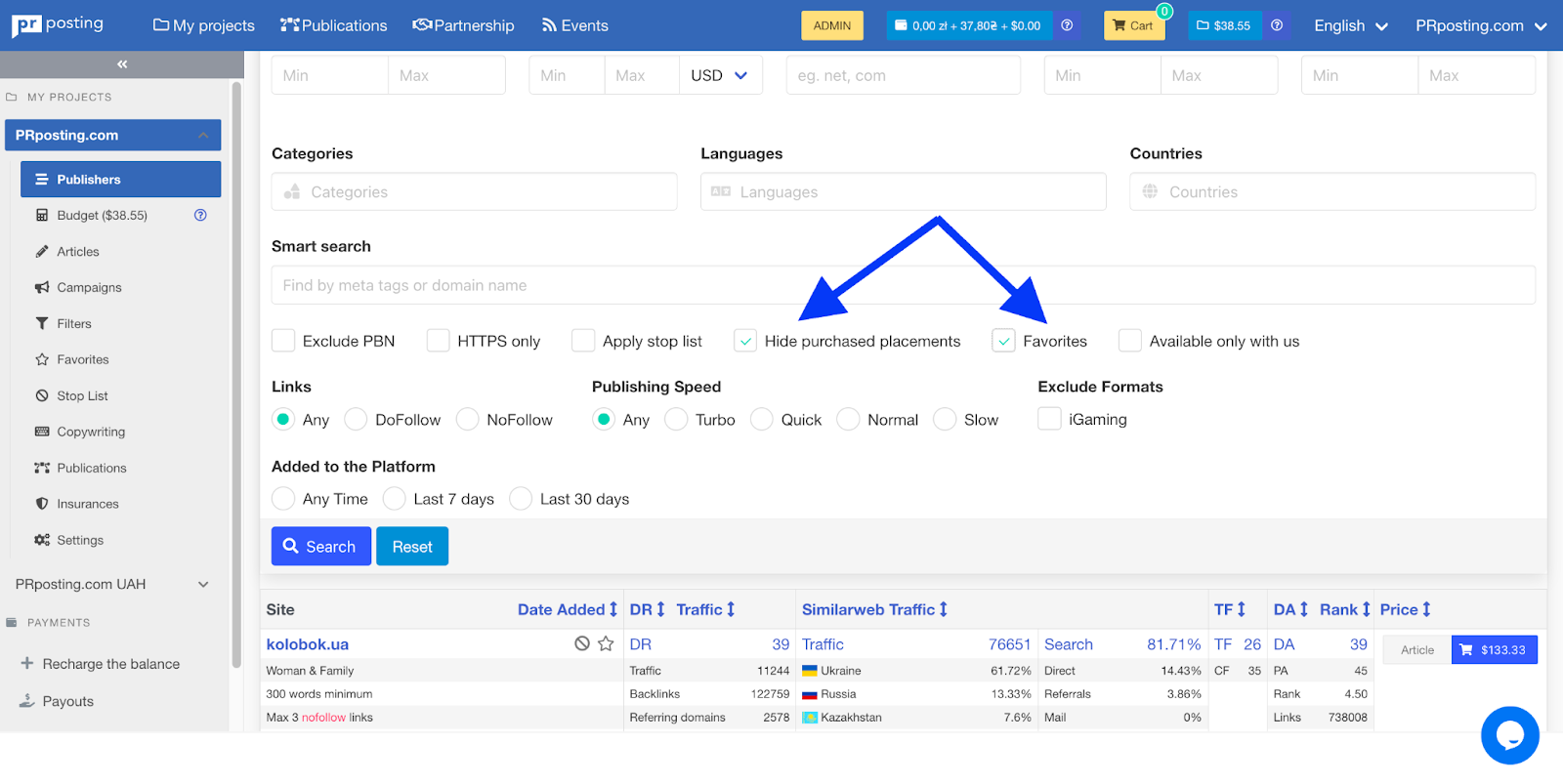Reset the filters
The height and width of the screenshot is (784, 1563).
(412, 547)
